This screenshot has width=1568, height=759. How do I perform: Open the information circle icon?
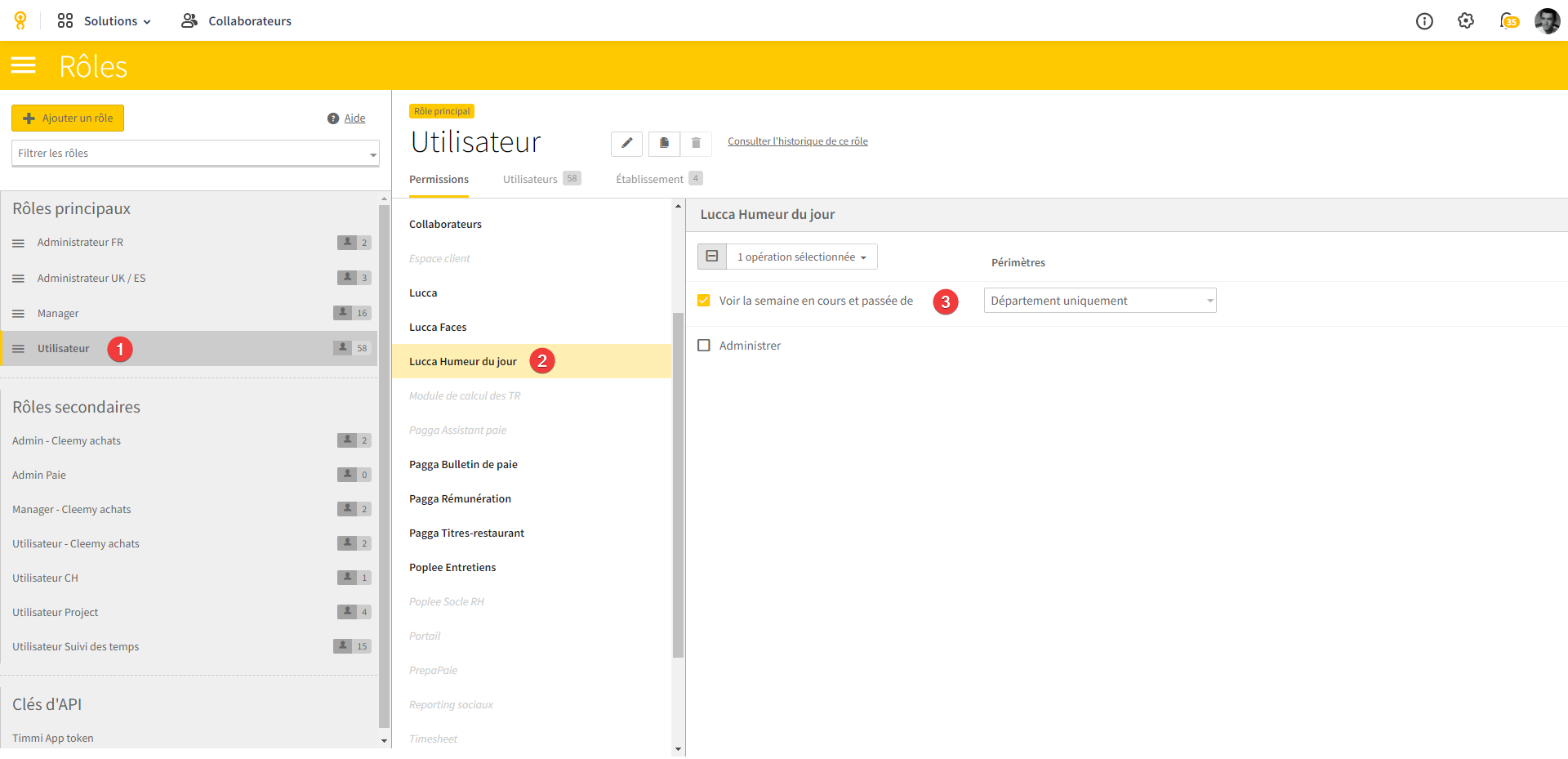(1424, 21)
